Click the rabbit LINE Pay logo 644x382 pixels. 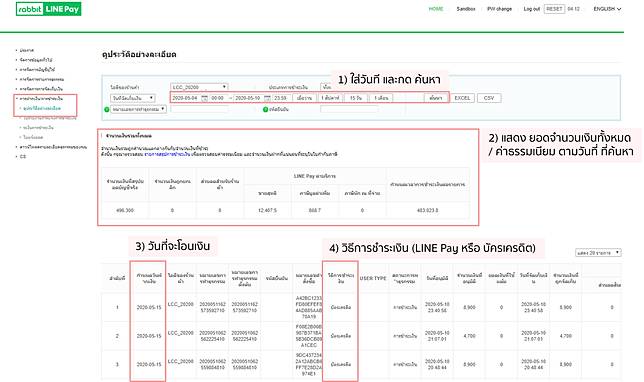point(48,9)
